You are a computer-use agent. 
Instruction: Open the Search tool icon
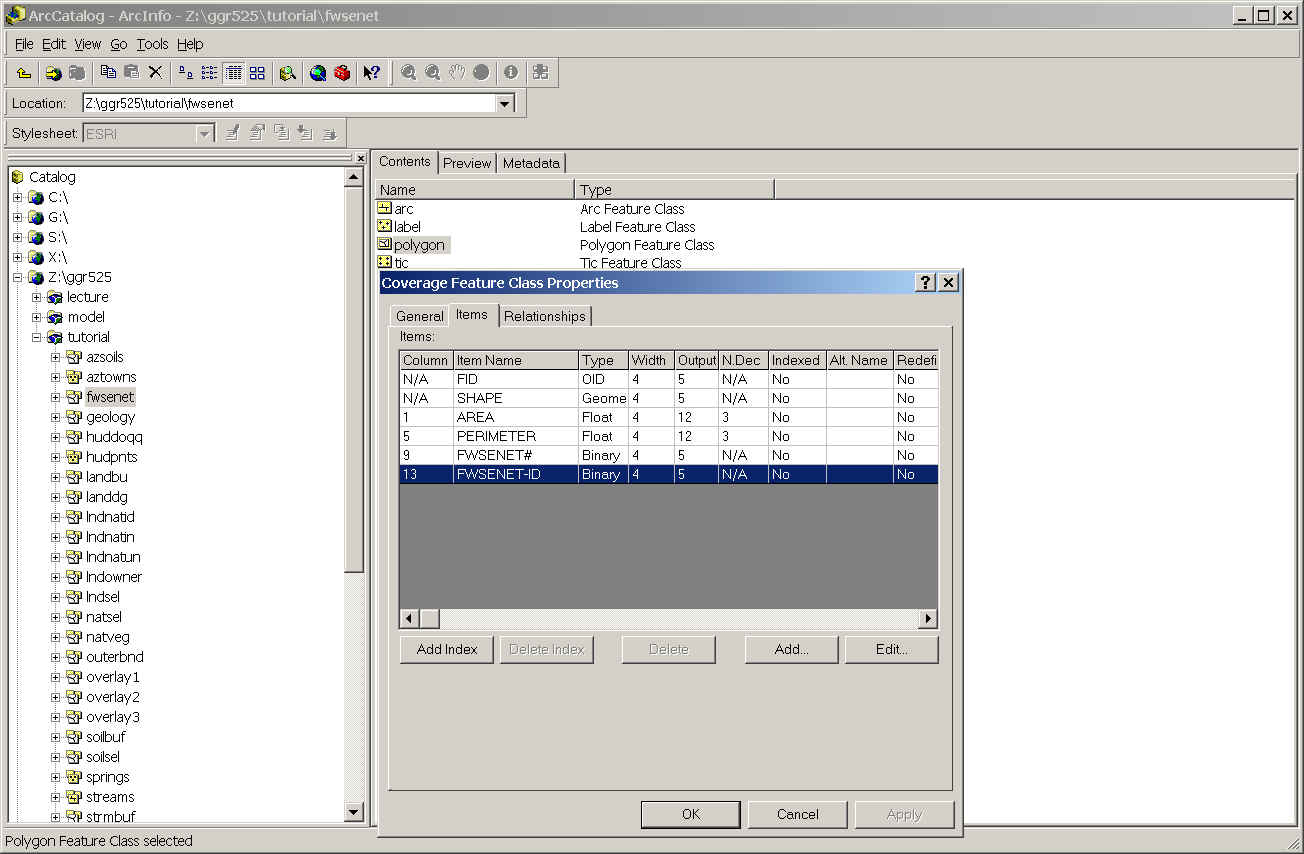(288, 73)
